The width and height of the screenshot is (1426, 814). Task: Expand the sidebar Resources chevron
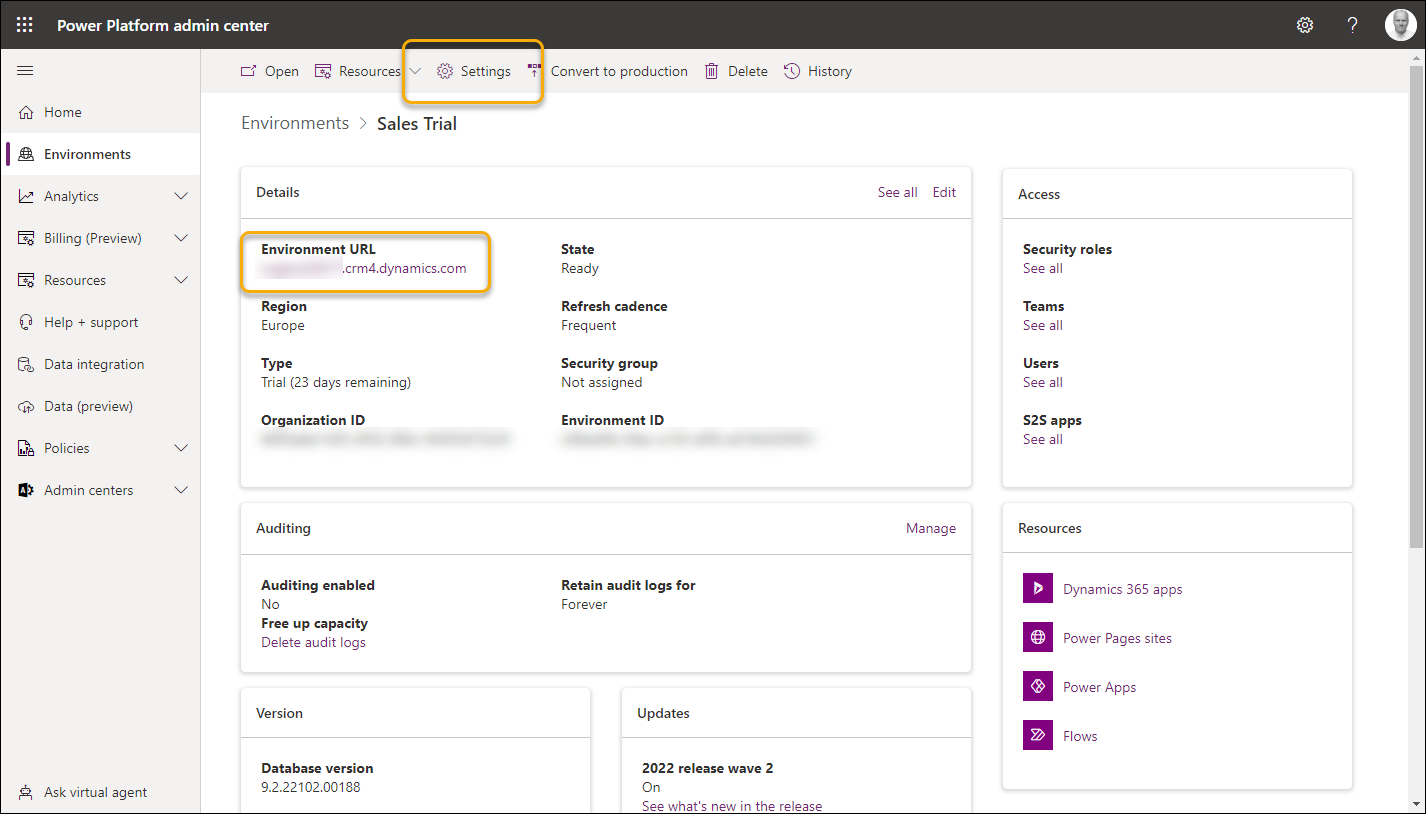click(x=181, y=280)
